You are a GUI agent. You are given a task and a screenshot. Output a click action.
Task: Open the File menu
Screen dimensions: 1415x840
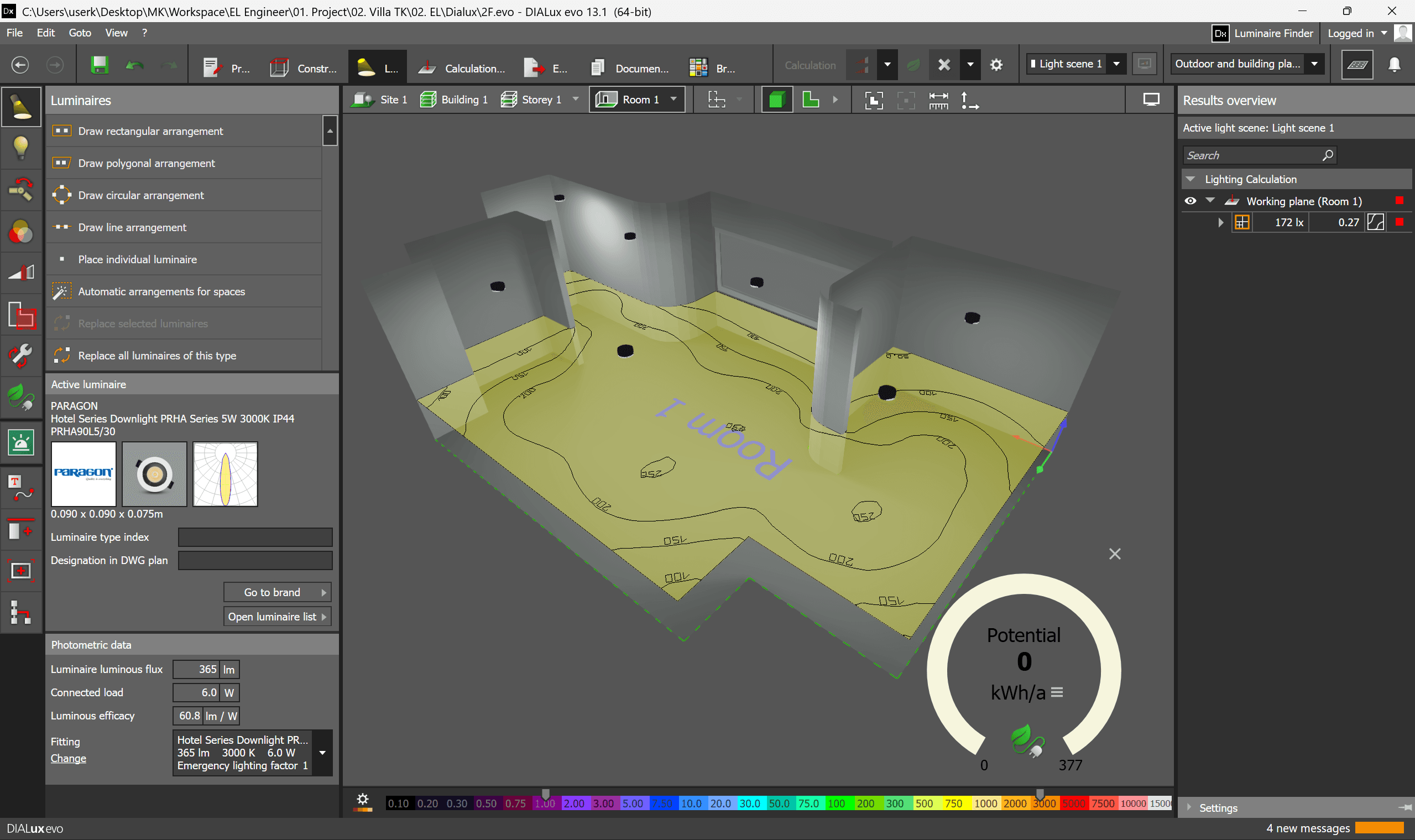[x=15, y=33]
